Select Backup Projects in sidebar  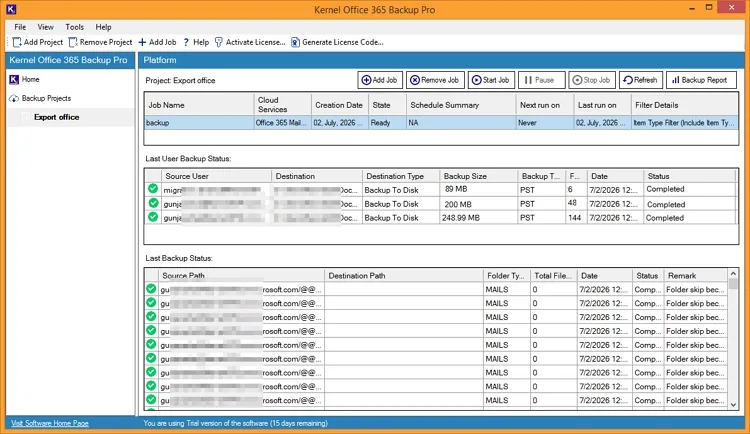click(x=46, y=98)
